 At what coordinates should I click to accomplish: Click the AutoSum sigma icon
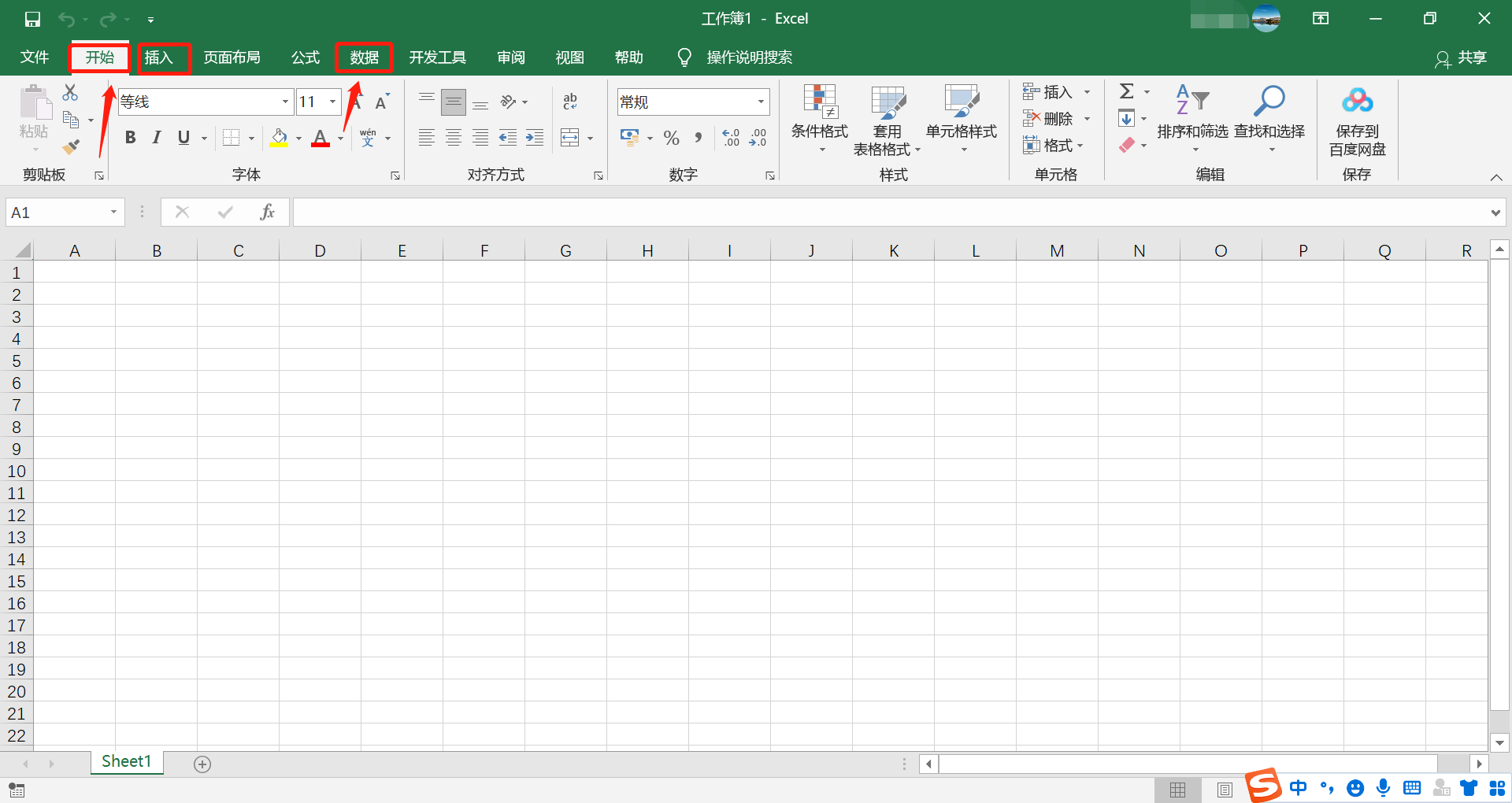click(1127, 91)
